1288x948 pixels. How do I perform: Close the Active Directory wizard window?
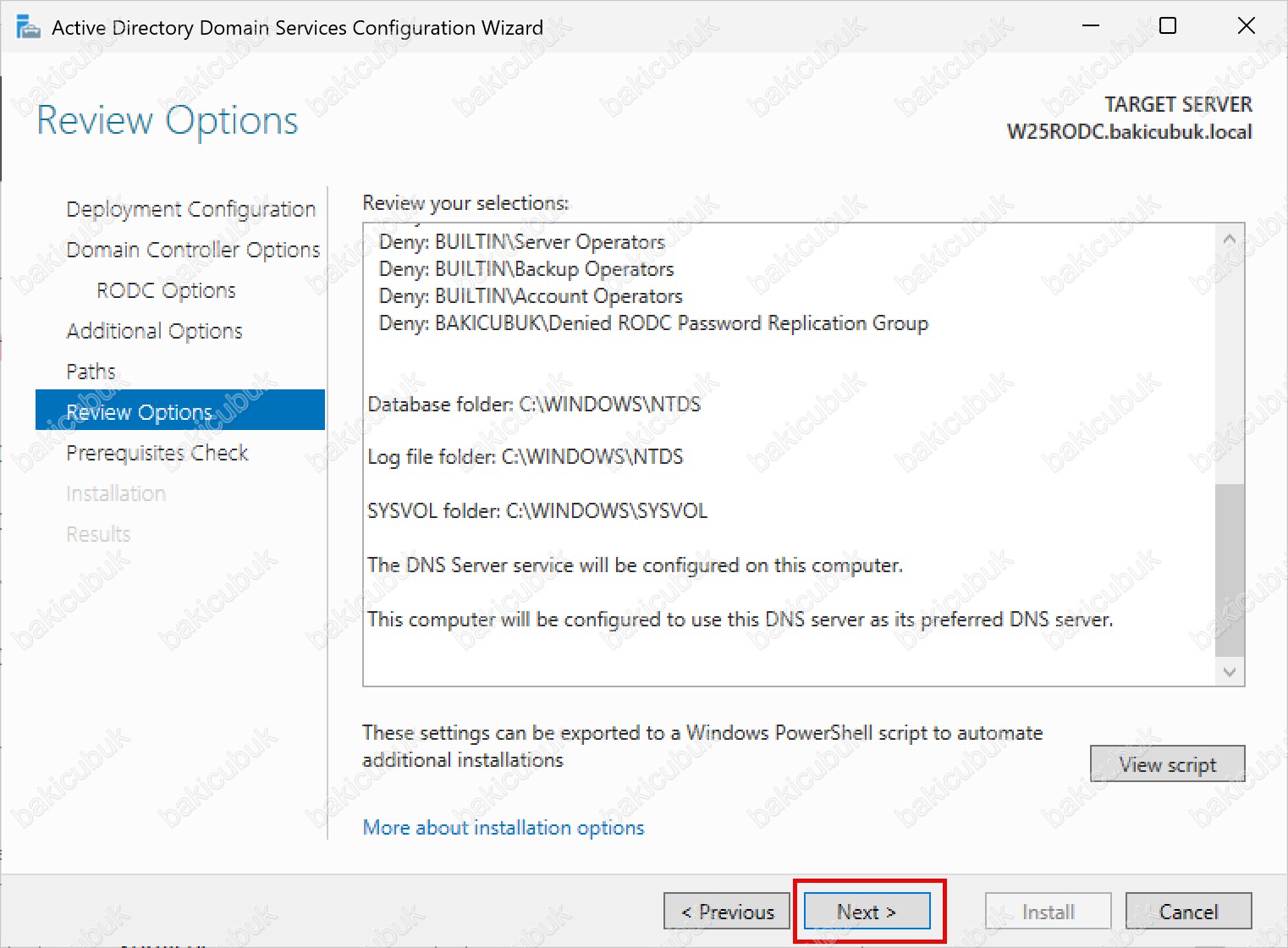(x=1246, y=26)
